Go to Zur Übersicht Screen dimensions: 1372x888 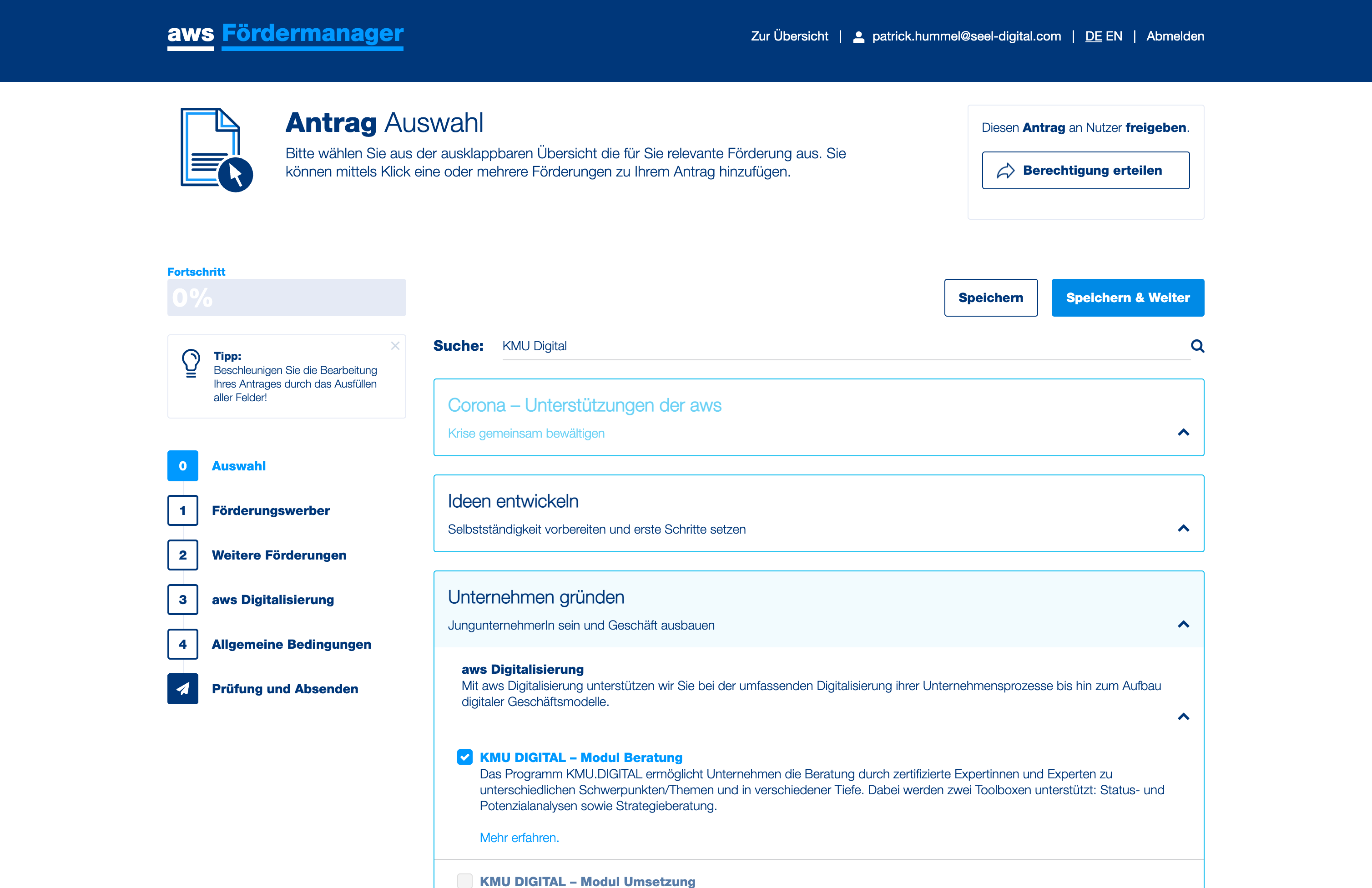[789, 36]
